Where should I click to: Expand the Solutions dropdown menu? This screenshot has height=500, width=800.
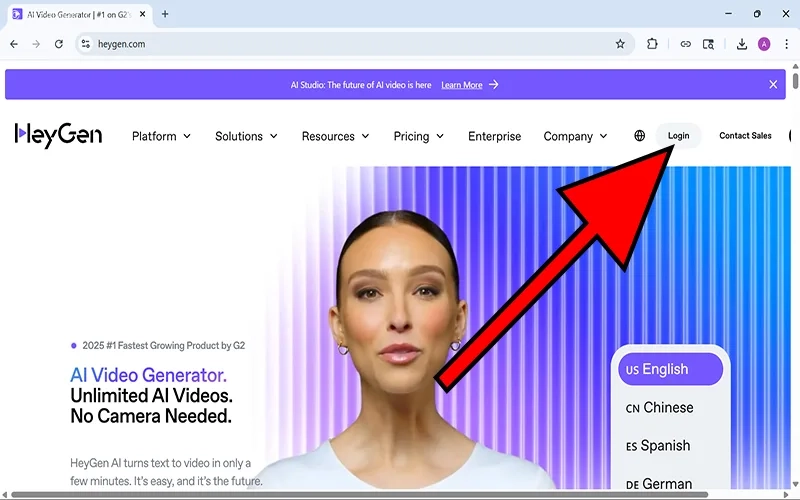click(x=246, y=136)
